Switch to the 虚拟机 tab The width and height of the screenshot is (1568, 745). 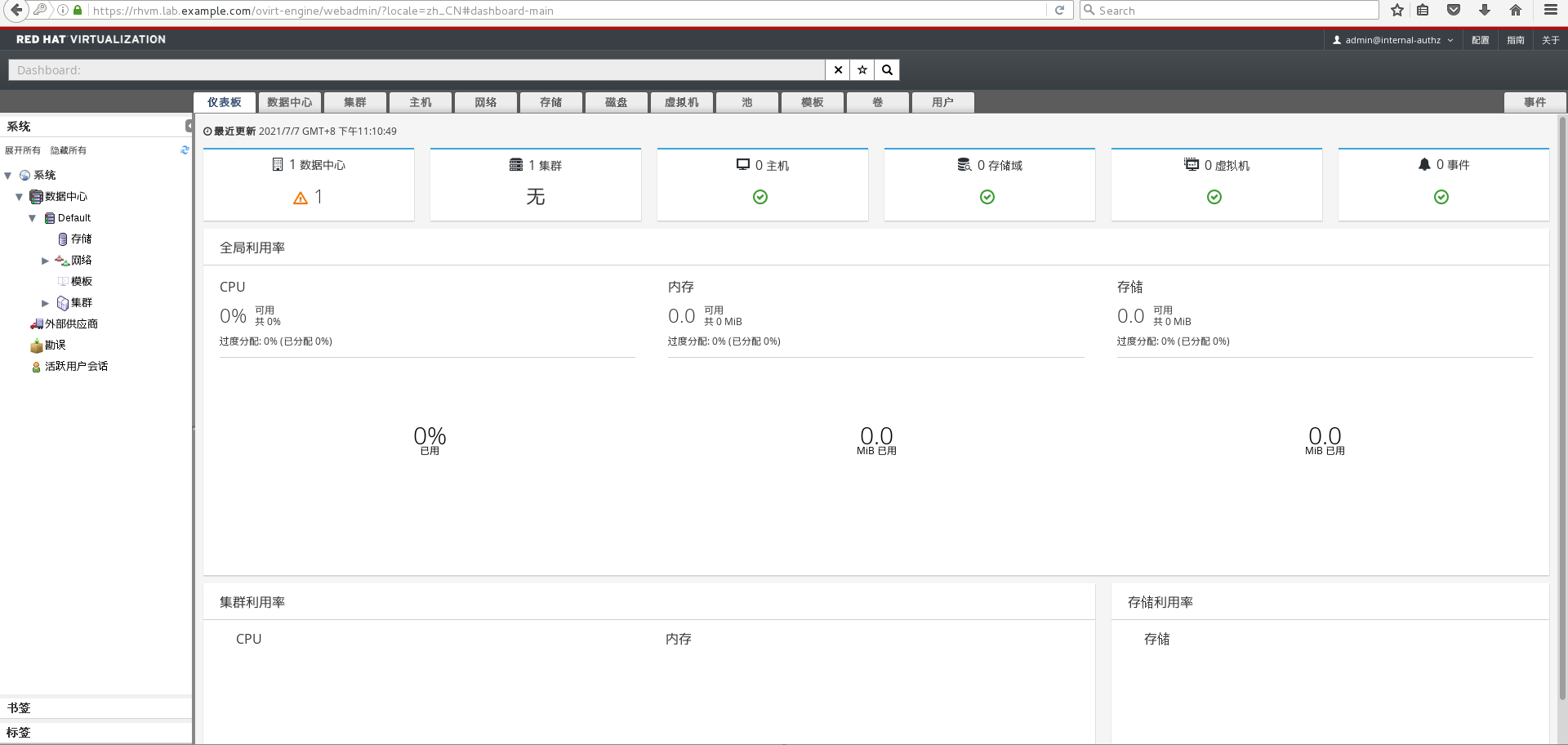click(682, 102)
